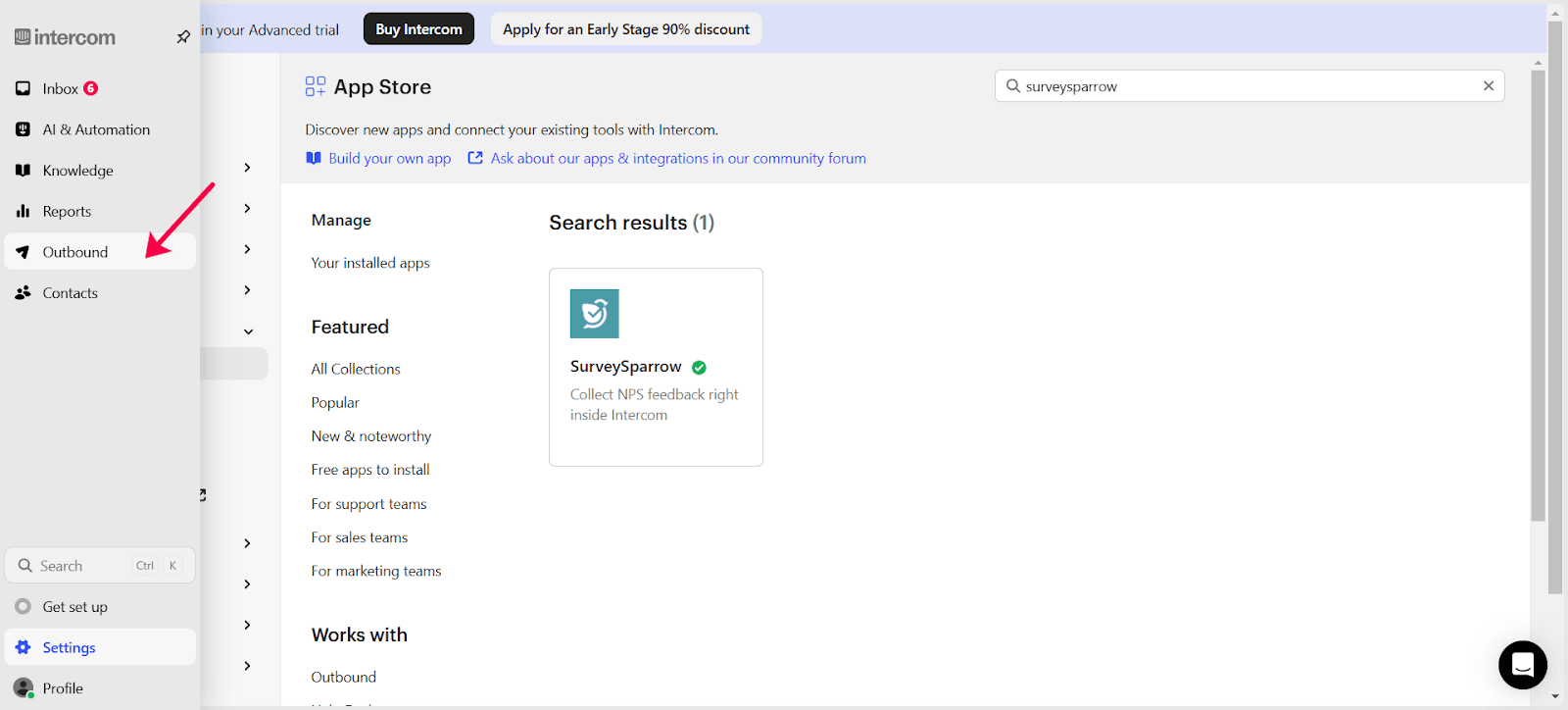The height and width of the screenshot is (710, 1568).
Task: Expand the first chevron in the settings panel
Action: pos(247,168)
